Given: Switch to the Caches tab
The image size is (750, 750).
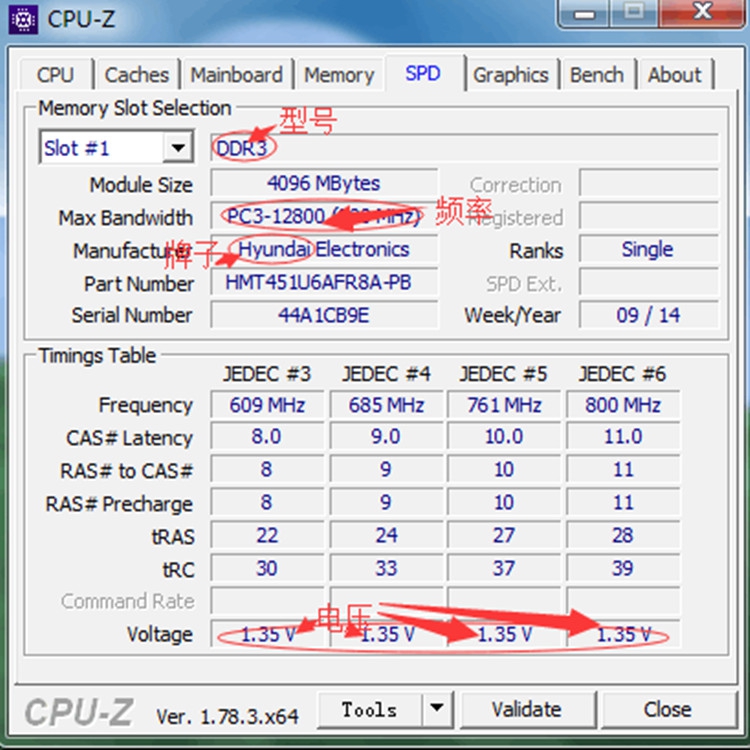Looking at the screenshot, I should tap(137, 75).
